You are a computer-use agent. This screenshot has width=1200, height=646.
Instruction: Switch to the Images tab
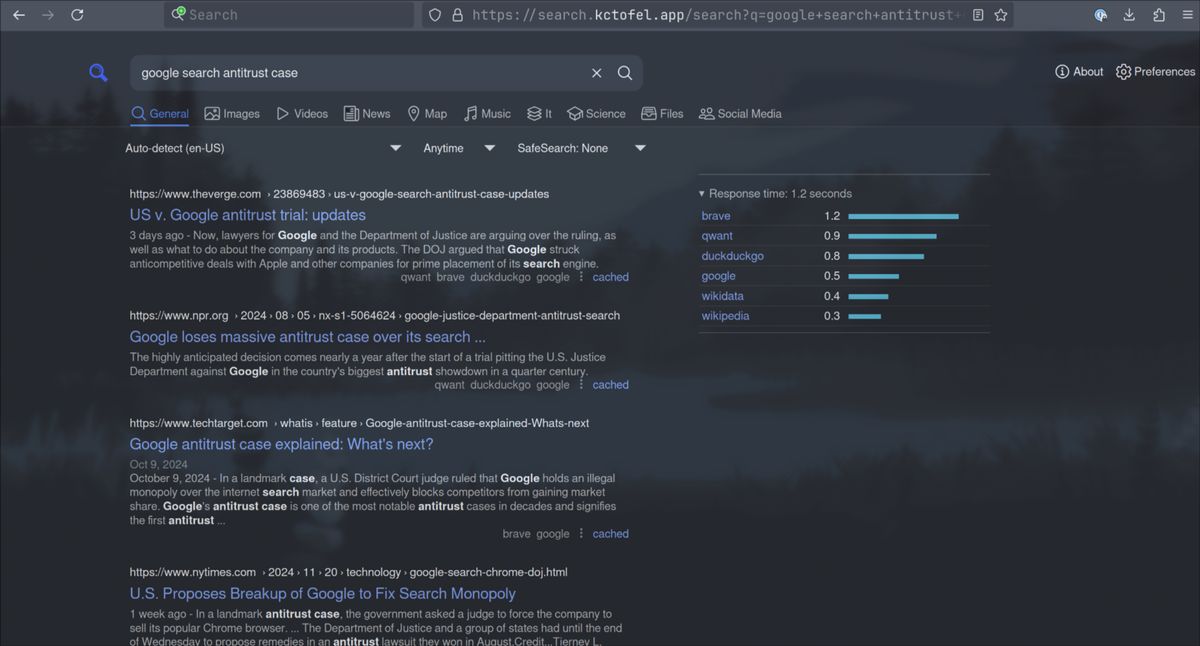[232, 114]
